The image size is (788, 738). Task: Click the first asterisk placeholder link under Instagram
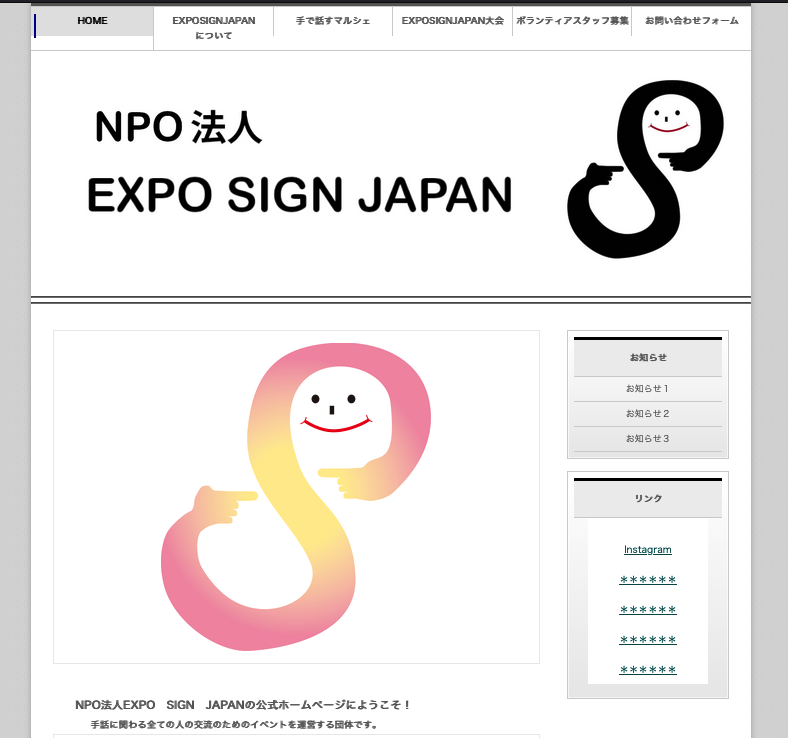click(x=647, y=580)
